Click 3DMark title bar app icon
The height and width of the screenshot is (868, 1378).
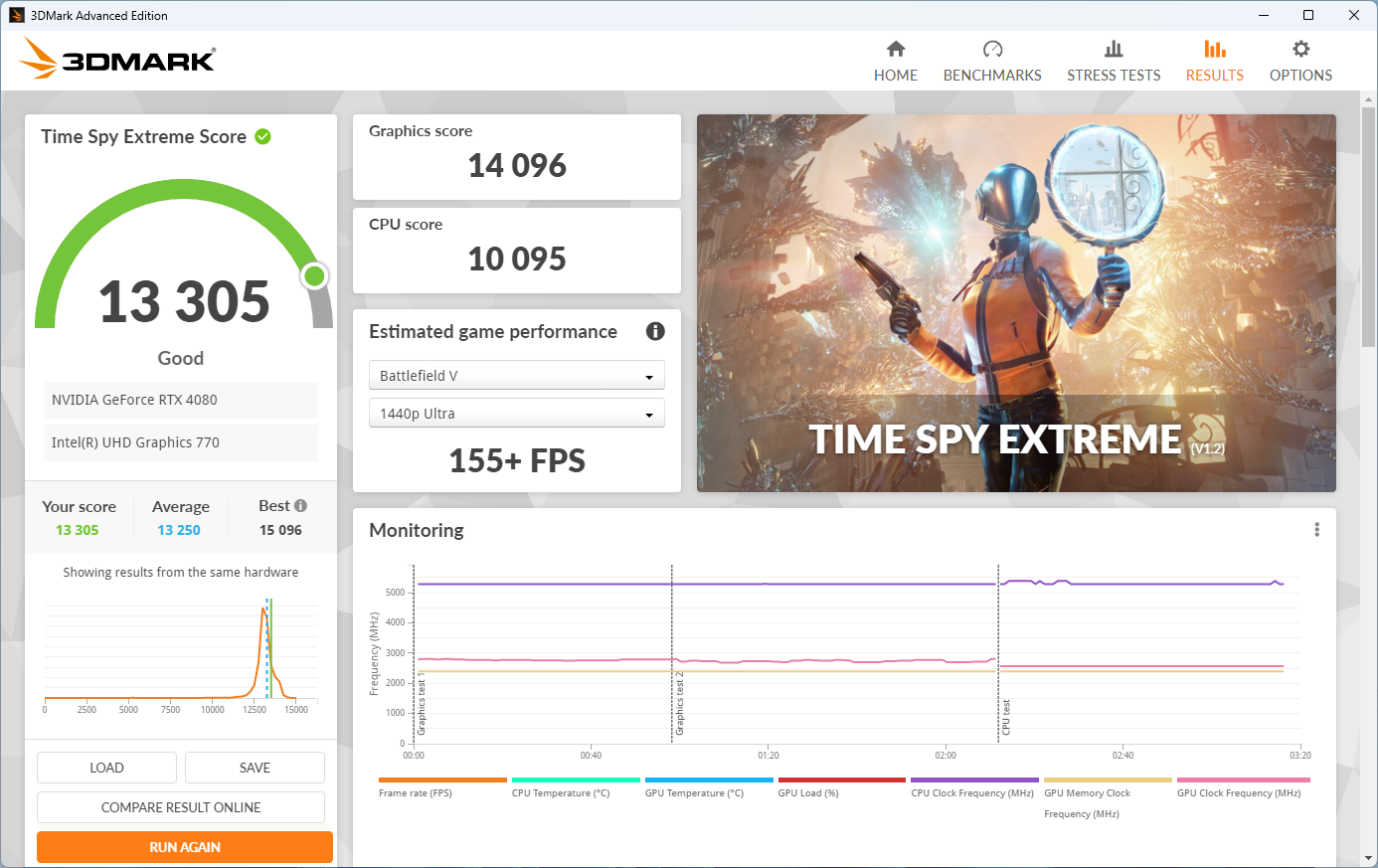click(x=17, y=15)
